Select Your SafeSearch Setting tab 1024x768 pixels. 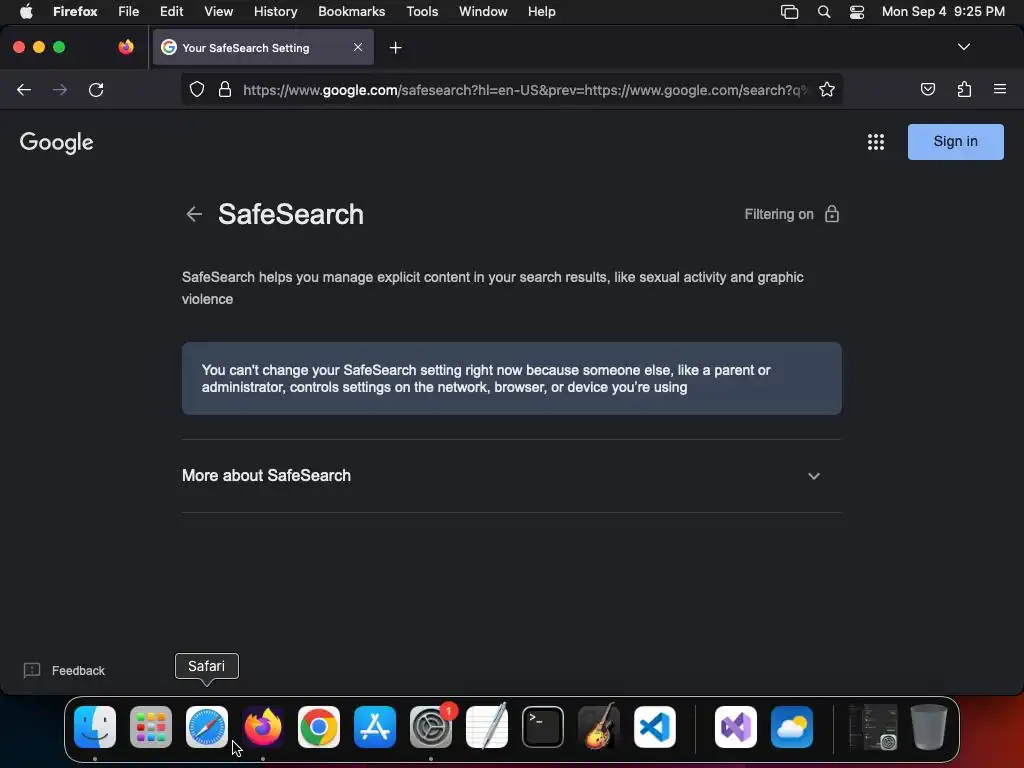(263, 48)
